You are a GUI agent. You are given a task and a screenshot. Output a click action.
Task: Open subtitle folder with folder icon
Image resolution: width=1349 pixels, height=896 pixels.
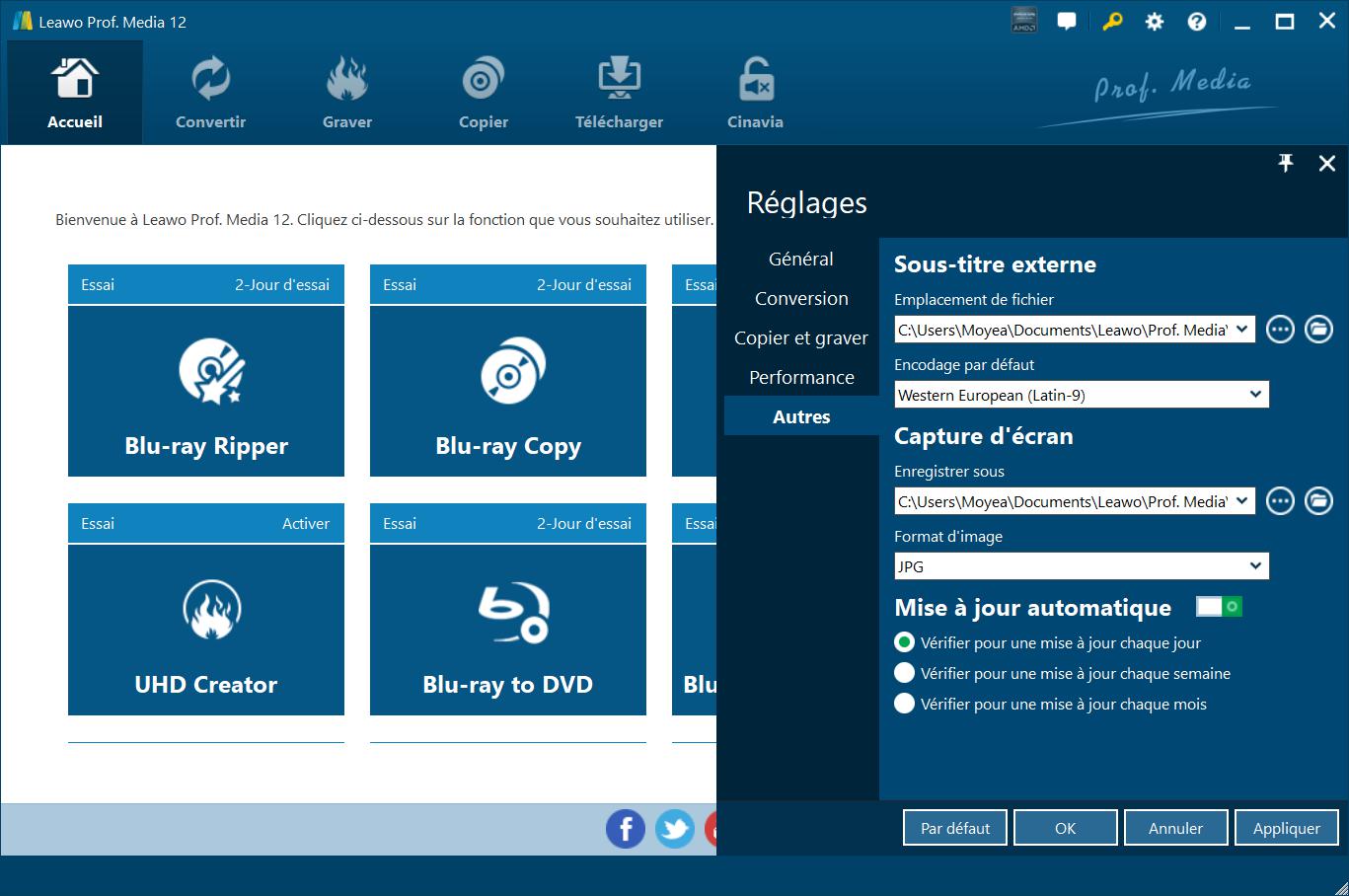point(1318,330)
